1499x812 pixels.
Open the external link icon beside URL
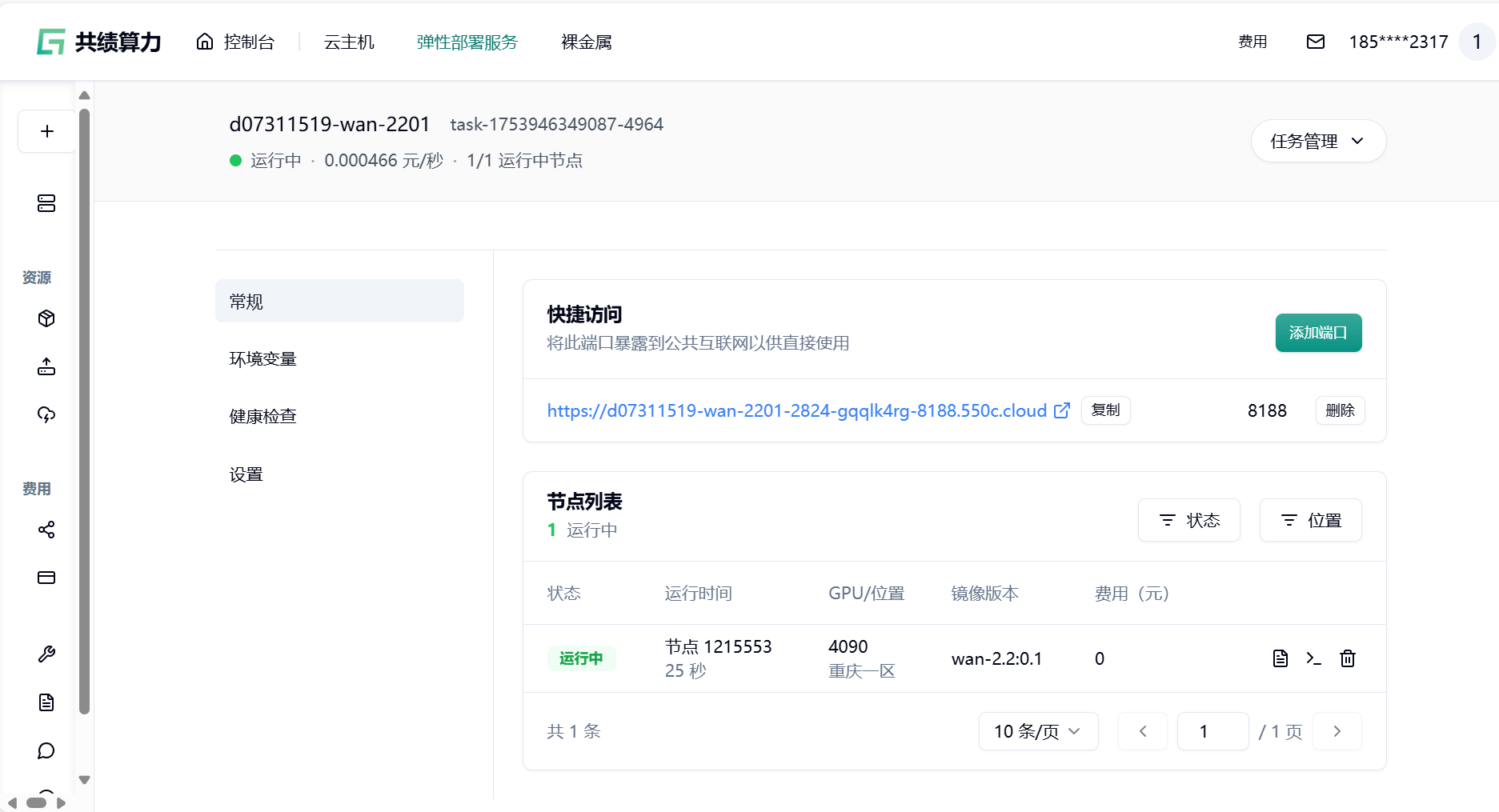point(1062,410)
